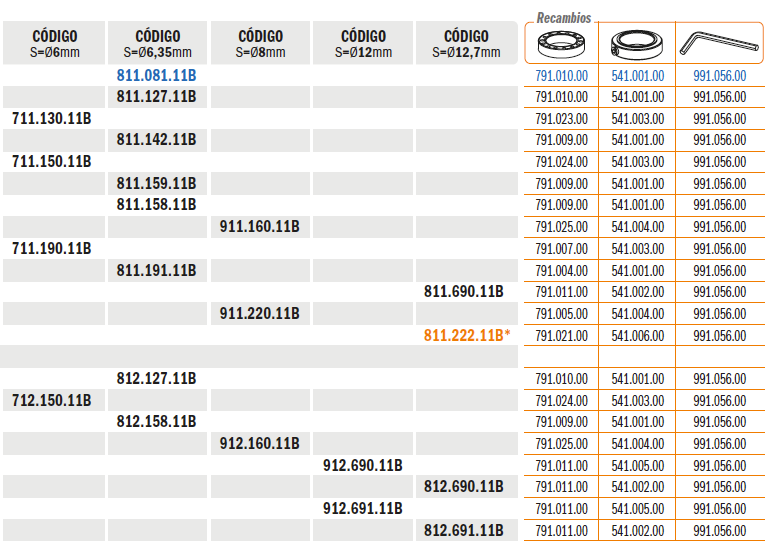Viewport: 775px width, 551px height.
Task: Open the blue 811.081.11B product code
Action: click(156, 75)
